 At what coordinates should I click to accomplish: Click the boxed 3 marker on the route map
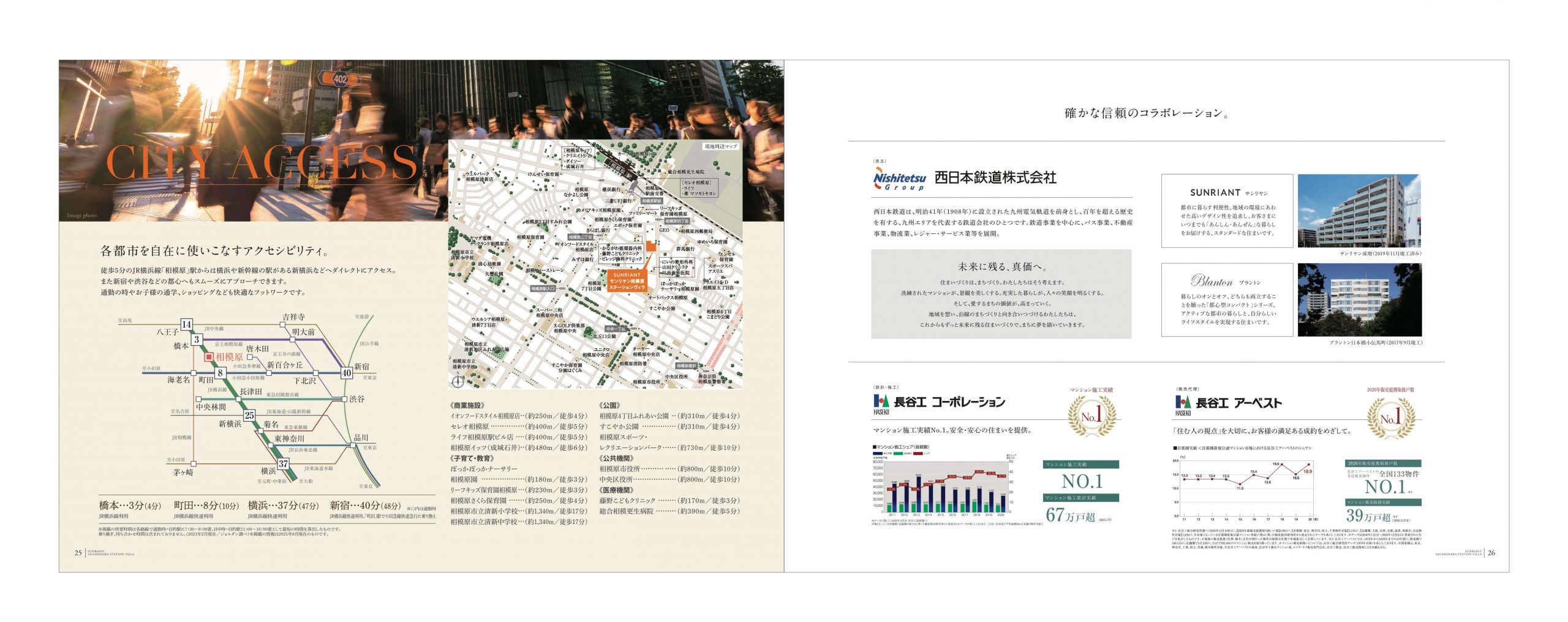(196, 339)
